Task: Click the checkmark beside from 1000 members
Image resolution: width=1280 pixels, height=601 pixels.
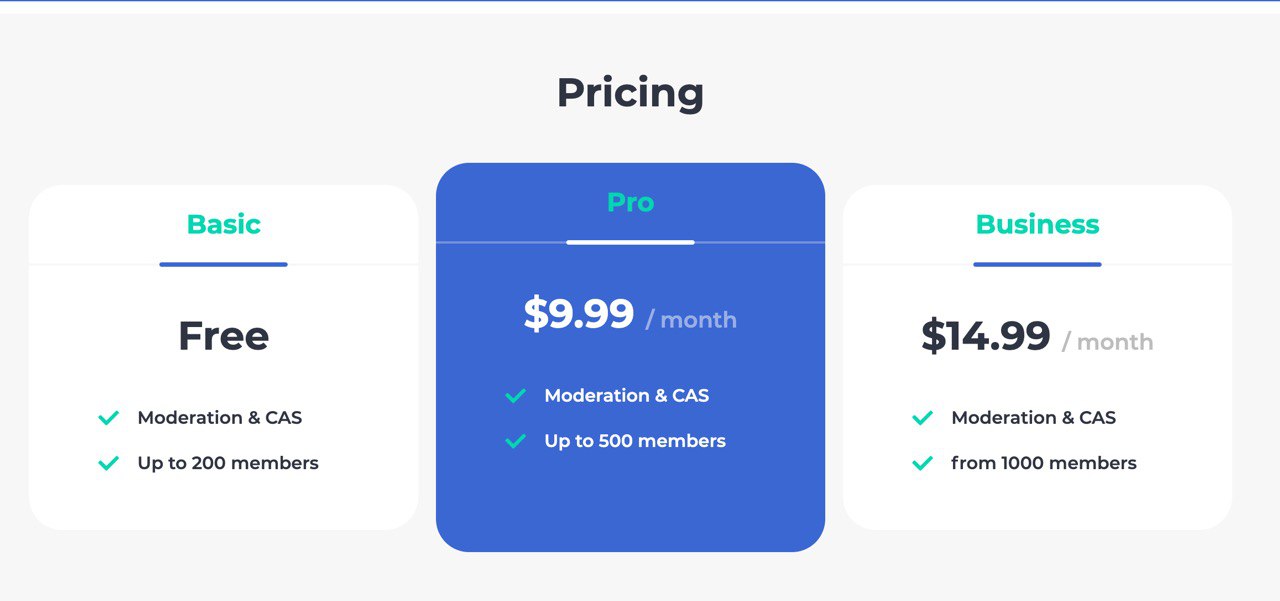Action: click(923, 464)
